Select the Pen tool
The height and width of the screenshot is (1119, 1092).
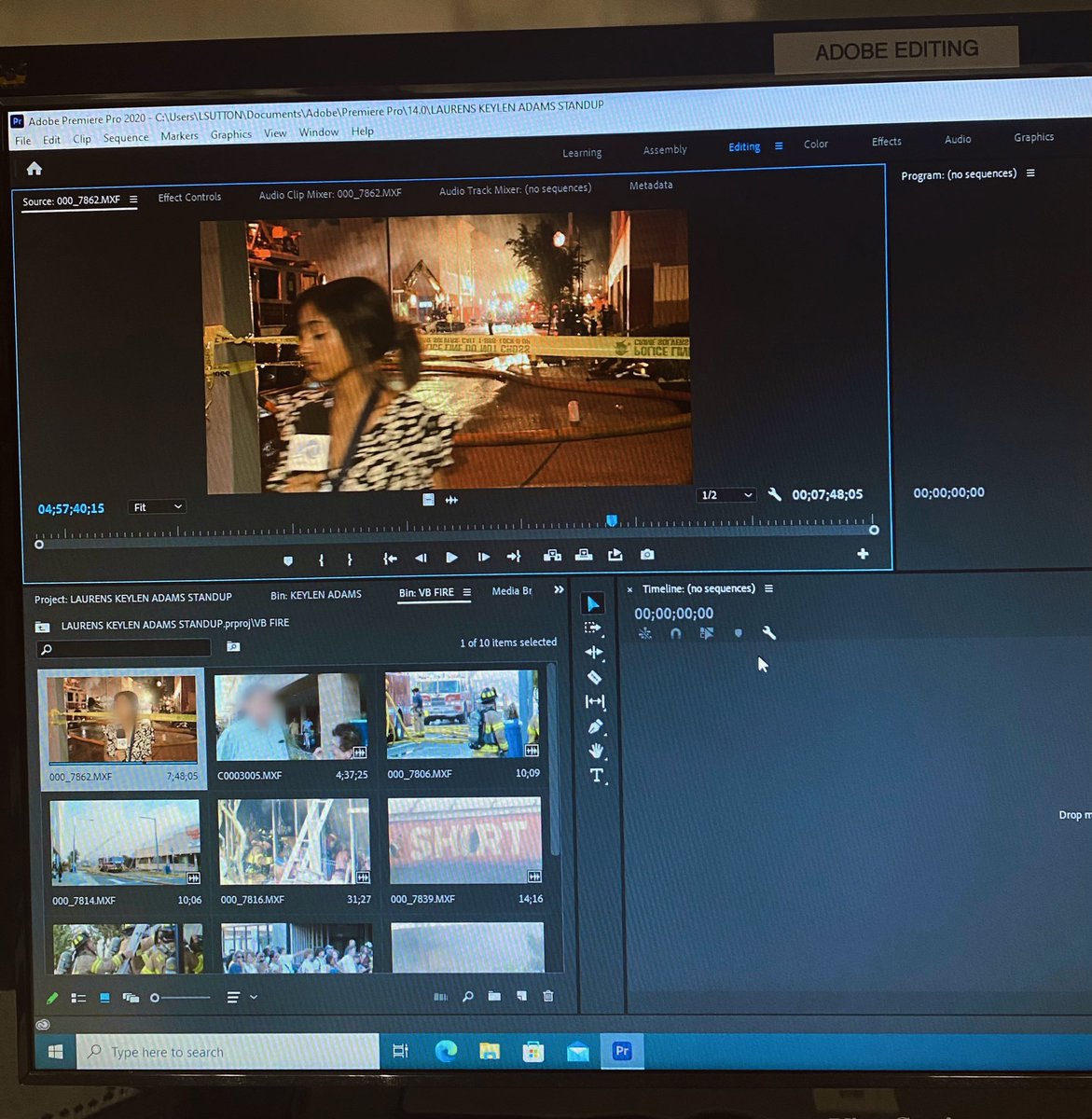pyautogui.click(x=596, y=725)
